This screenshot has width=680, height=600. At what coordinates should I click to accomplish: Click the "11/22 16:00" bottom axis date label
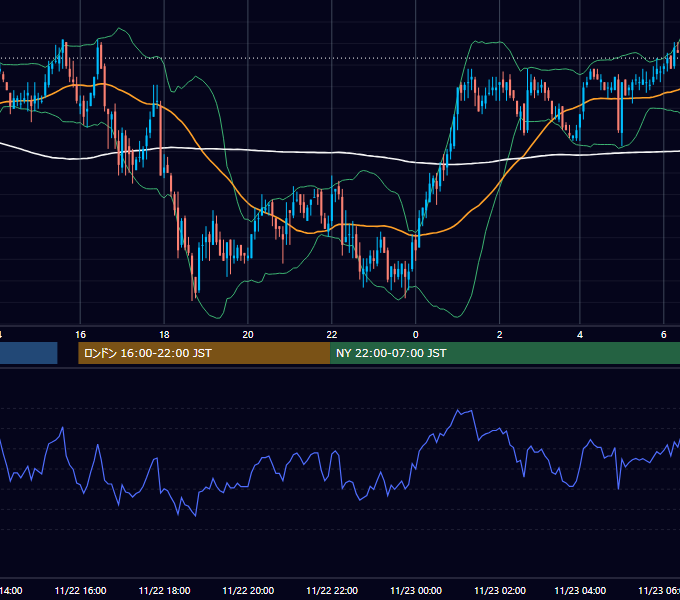pyautogui.click(x=80, y=590)
